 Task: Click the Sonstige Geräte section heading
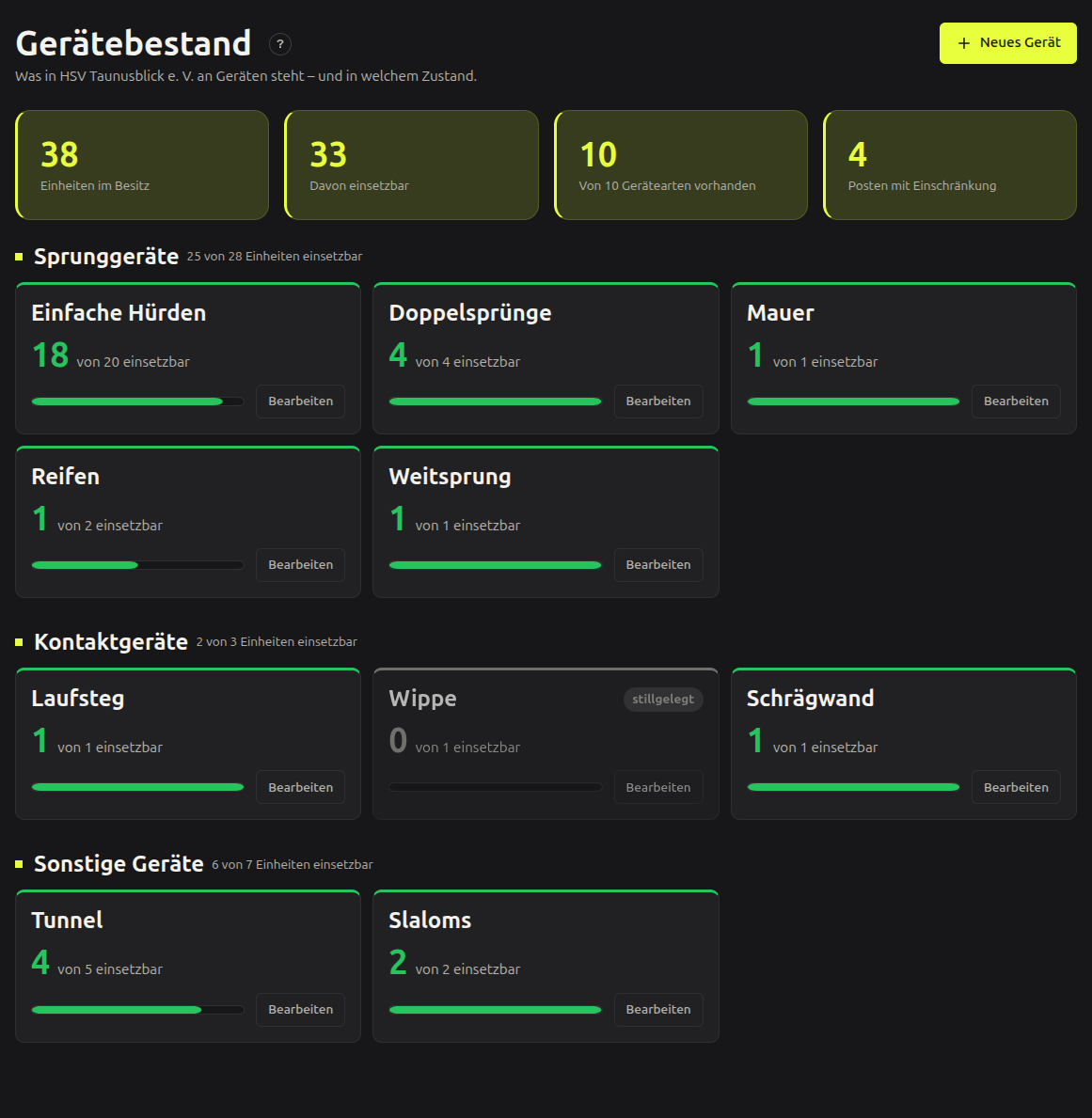[x=119, y=864]
